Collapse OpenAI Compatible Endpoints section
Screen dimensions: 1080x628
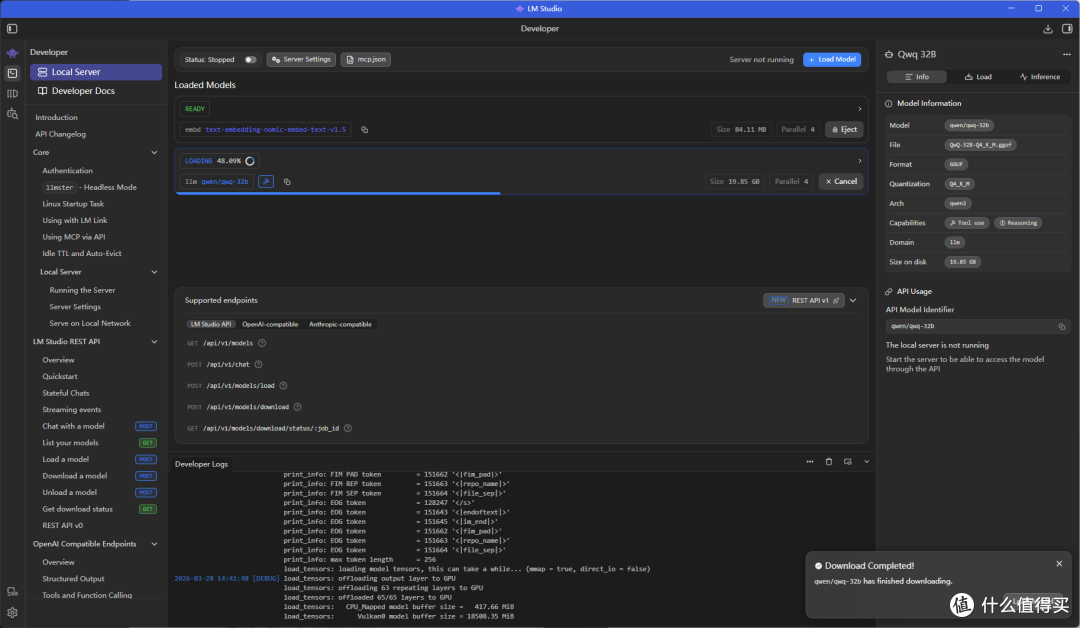coord(154,544)
